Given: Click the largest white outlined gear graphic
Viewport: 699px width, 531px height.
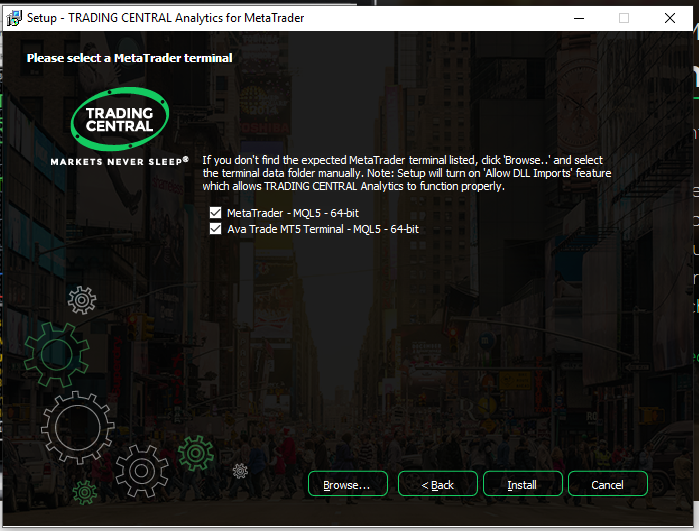Looking at the screenshot, I should pyautogui.click(x=77, y=426).
